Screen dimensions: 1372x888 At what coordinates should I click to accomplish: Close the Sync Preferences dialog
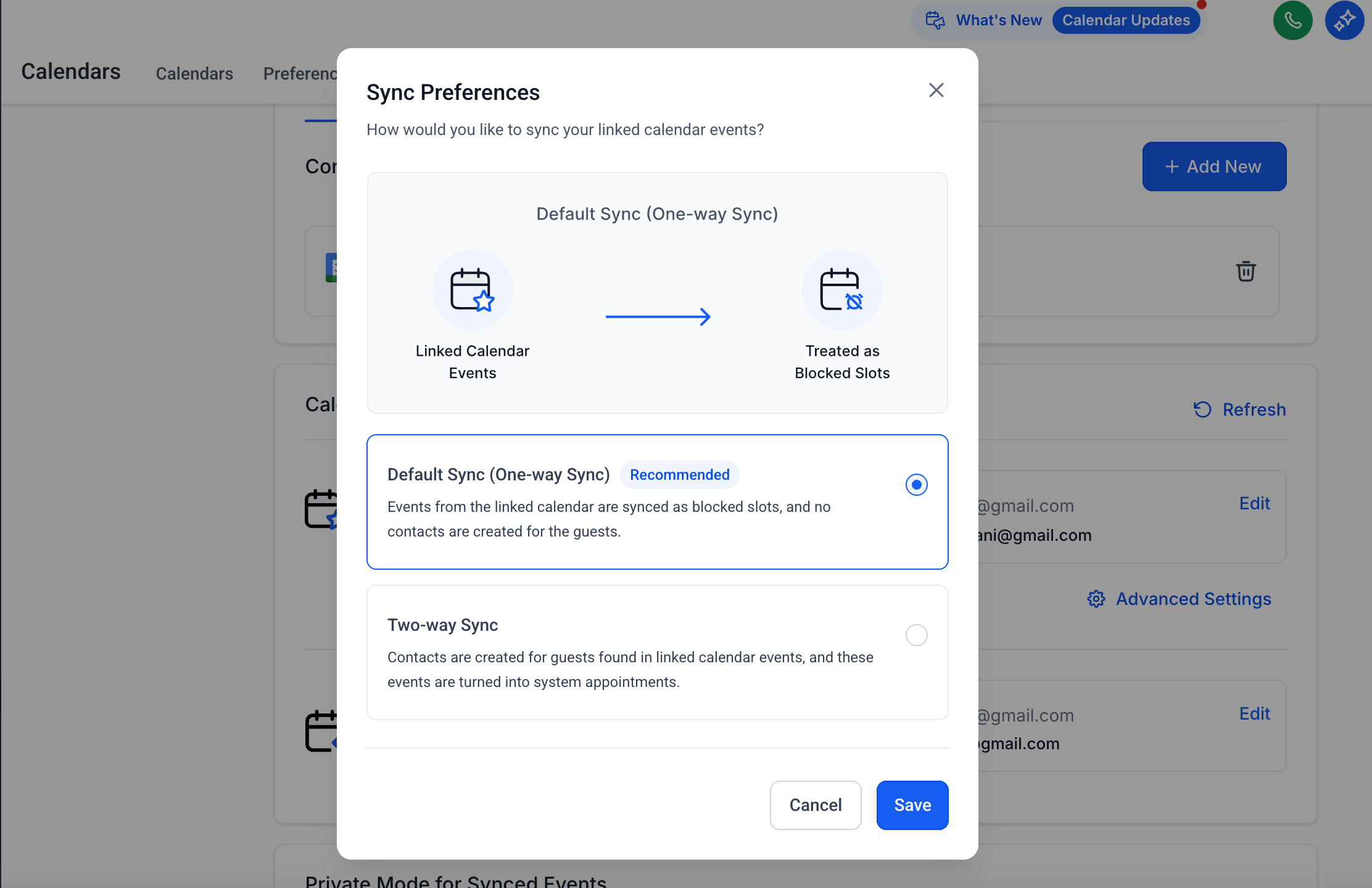point(936,91)
